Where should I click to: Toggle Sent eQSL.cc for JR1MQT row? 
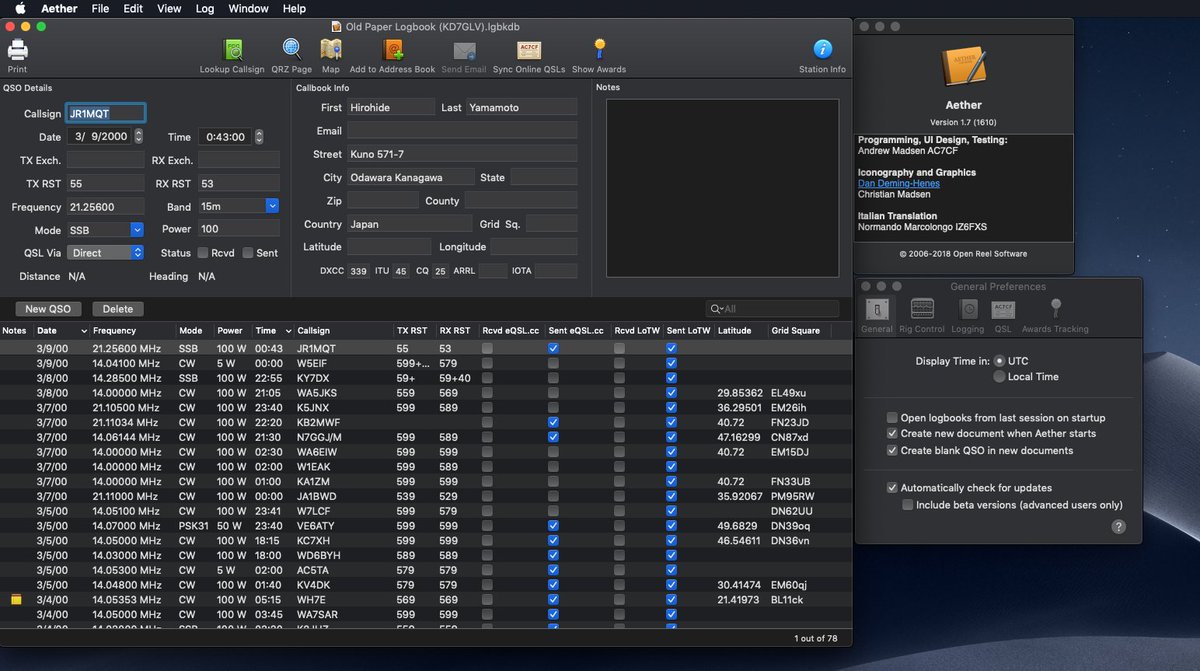(553, 348)
